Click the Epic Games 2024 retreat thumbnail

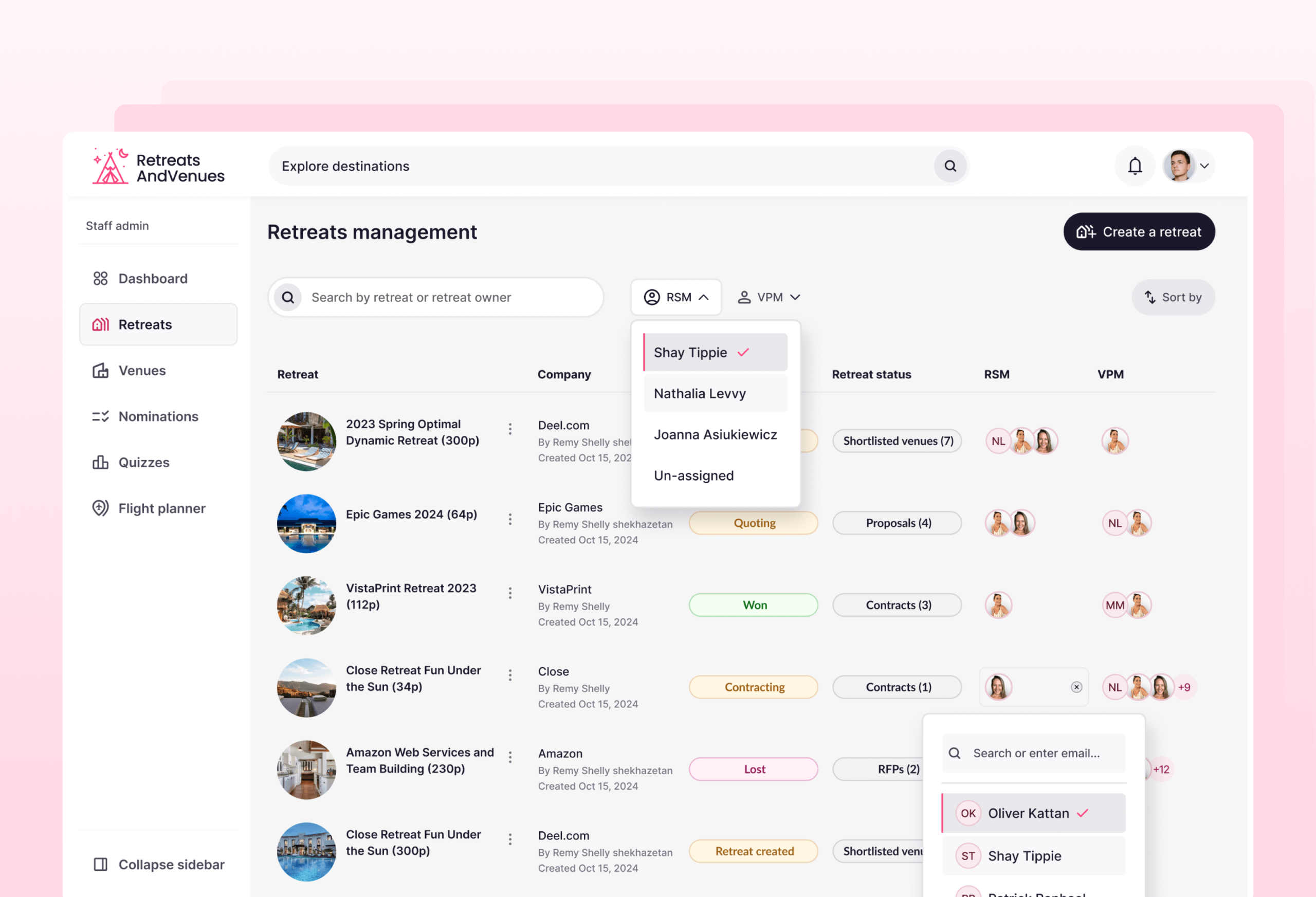tap(306, 523)
